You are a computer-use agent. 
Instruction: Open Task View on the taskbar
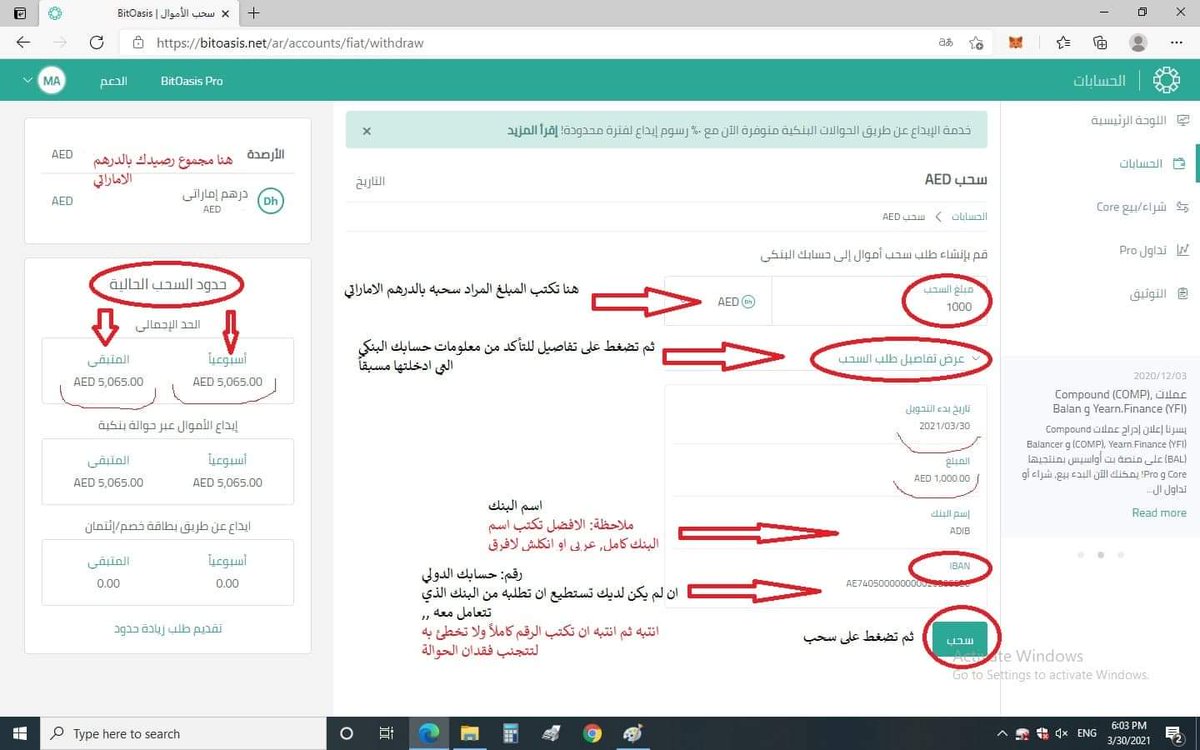[387, 733]
